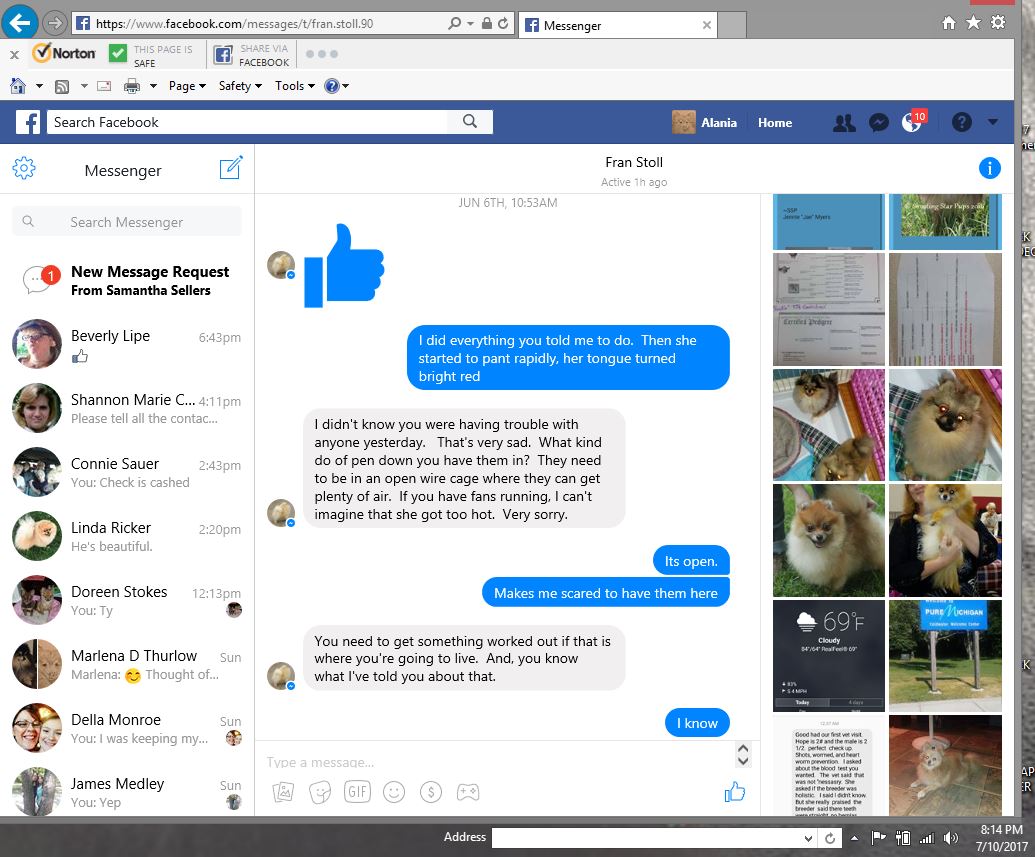Click Share via Facebook toolbar button
This screenshot has width=1035, height=857.
(251, 55)
